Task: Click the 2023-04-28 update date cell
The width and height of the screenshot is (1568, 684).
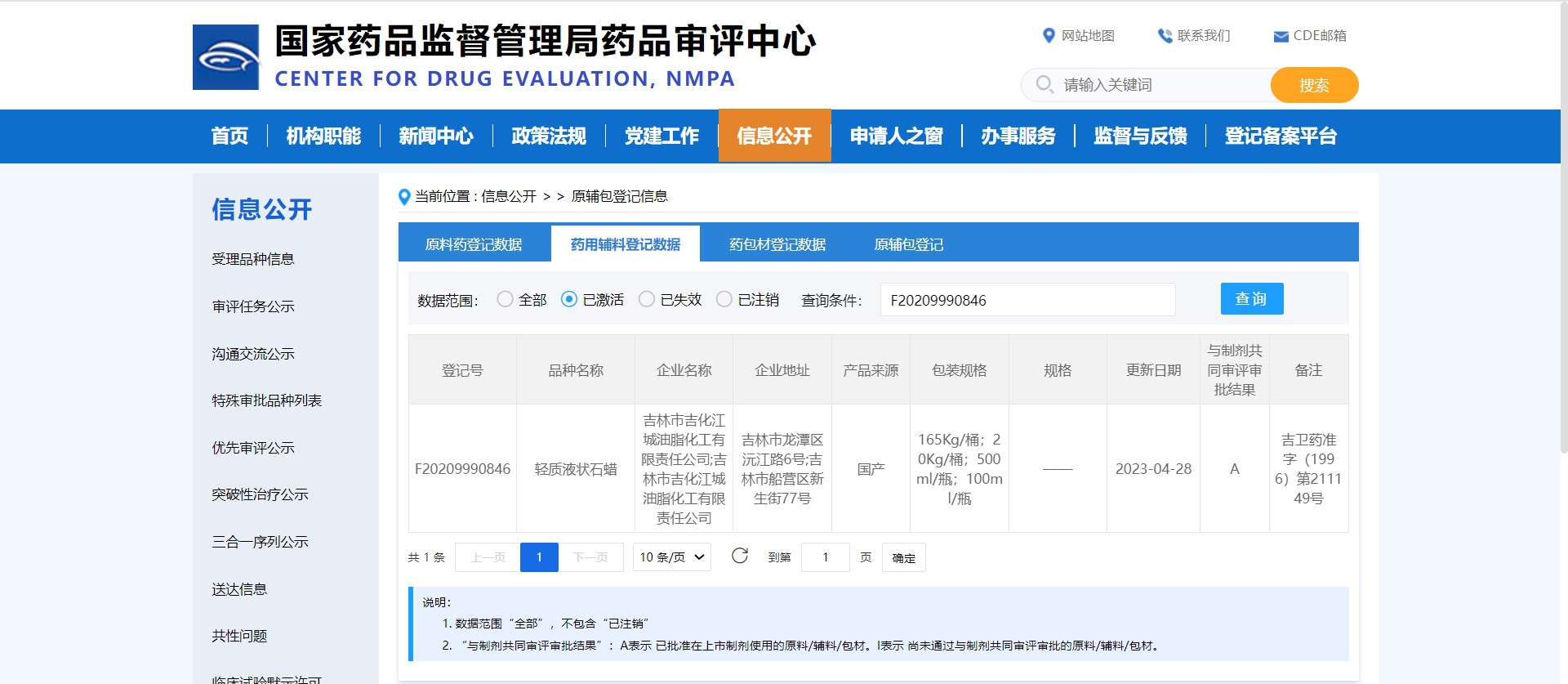Action: click(1153, 469)
